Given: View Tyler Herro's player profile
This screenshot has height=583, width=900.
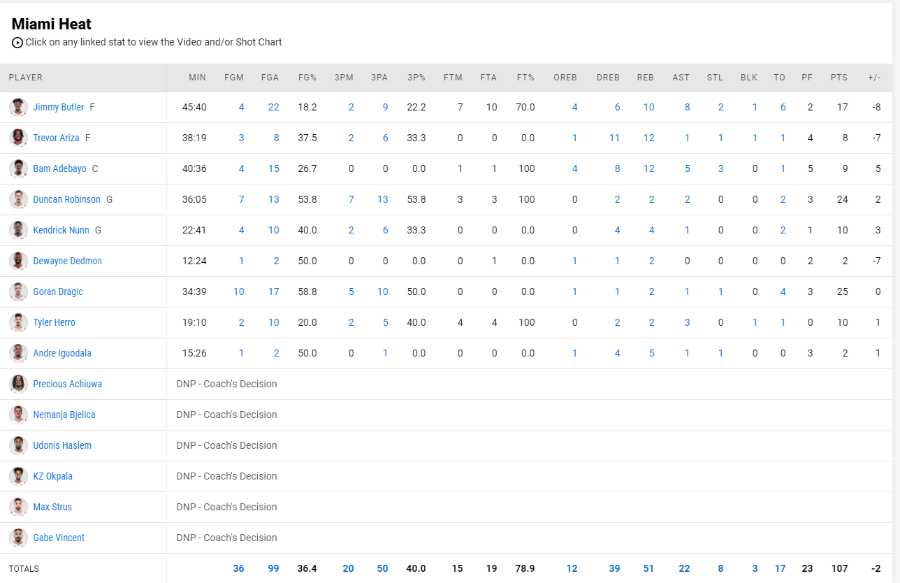Looking at the screenshot, I should (x=55, y=322).
